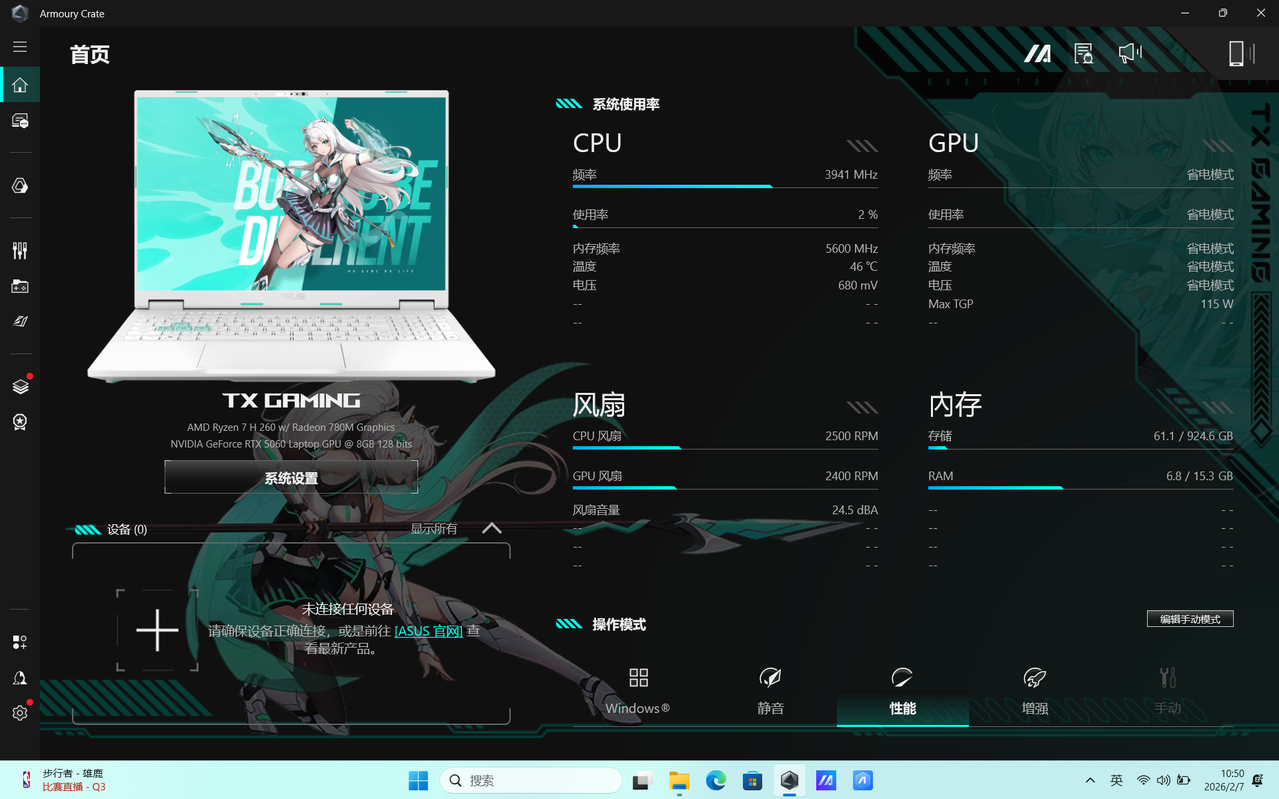Open the star badge icon in sidebar
Screen dimensions: 1279x799
[x=20, y=422]
